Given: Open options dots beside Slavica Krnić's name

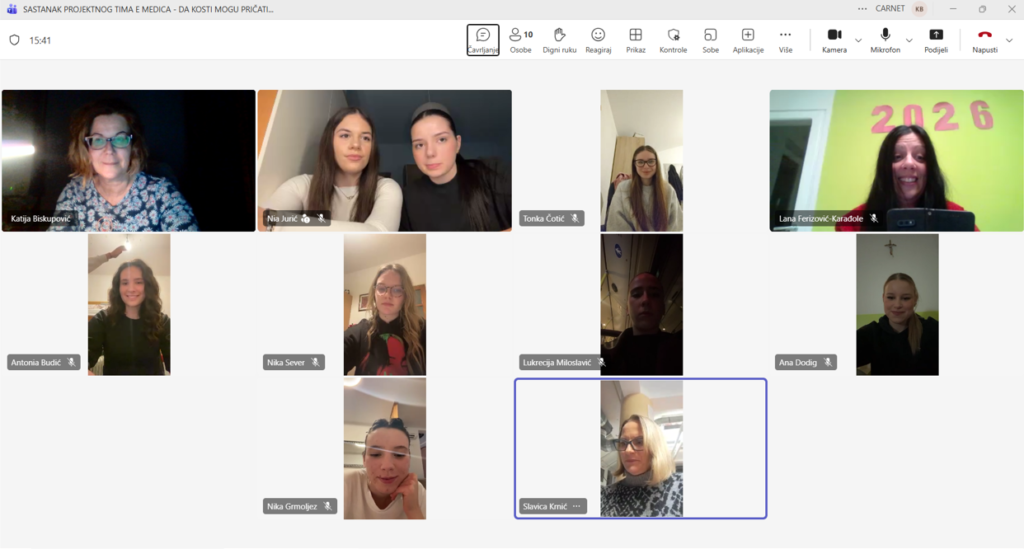Looking at the screenshot, I should pyautogui.click(x=576, y=507).
